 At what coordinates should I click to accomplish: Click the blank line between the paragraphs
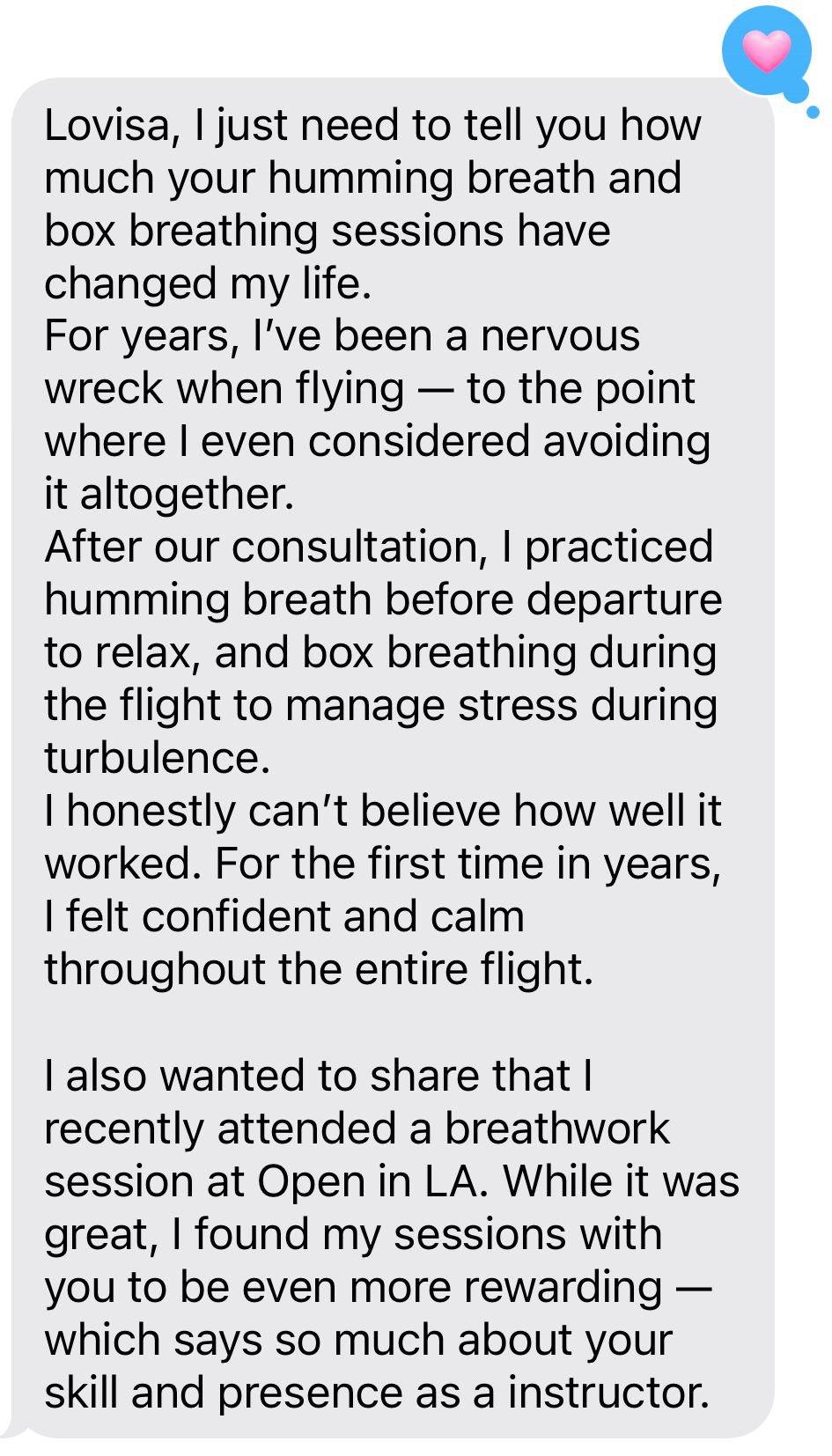352,1023
